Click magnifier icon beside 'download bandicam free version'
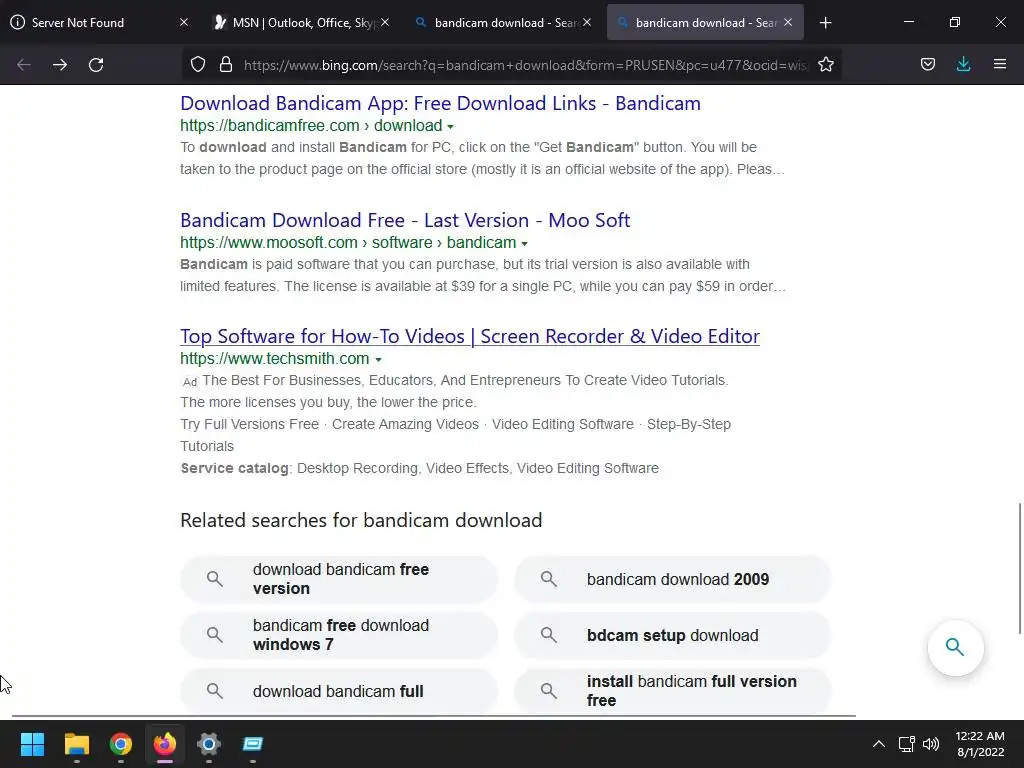 tap(215, 579)
